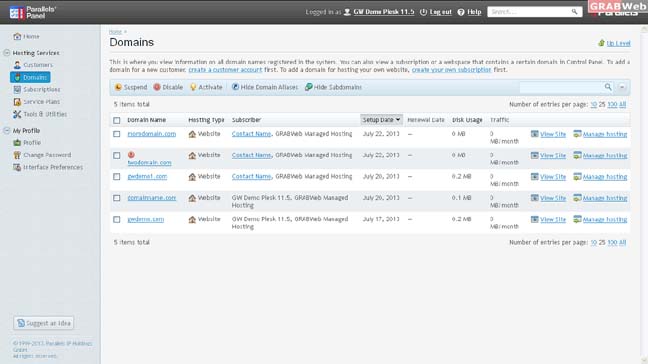Image resolution: width=648 pixels, height=364 pixels.
Task: Focus the domain list search field
Action: pyautogui.click(x=561, y=87)
